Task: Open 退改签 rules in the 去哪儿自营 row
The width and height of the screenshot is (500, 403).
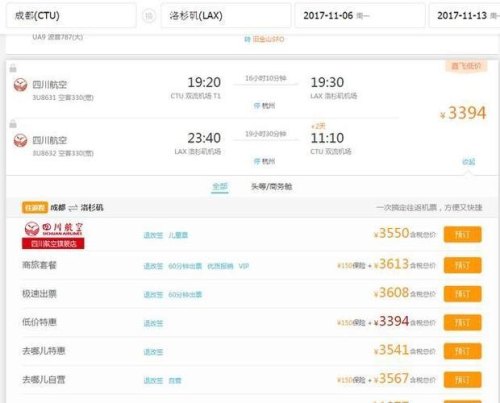Action: coord(153,380)
